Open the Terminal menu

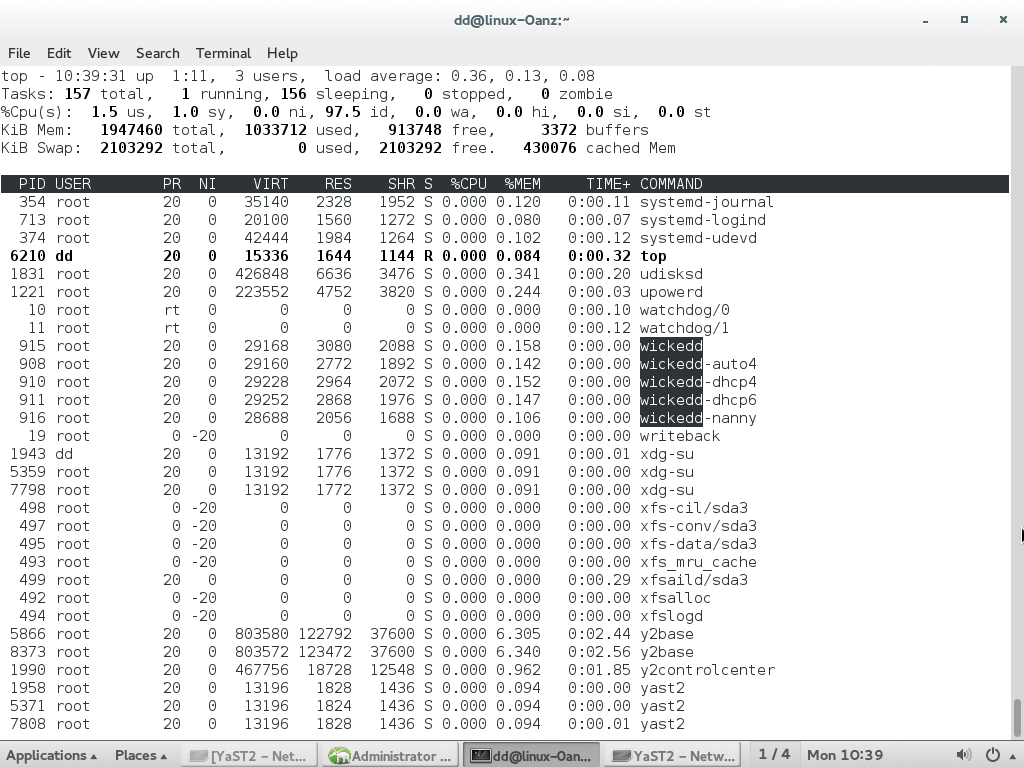tap(223, 53)
